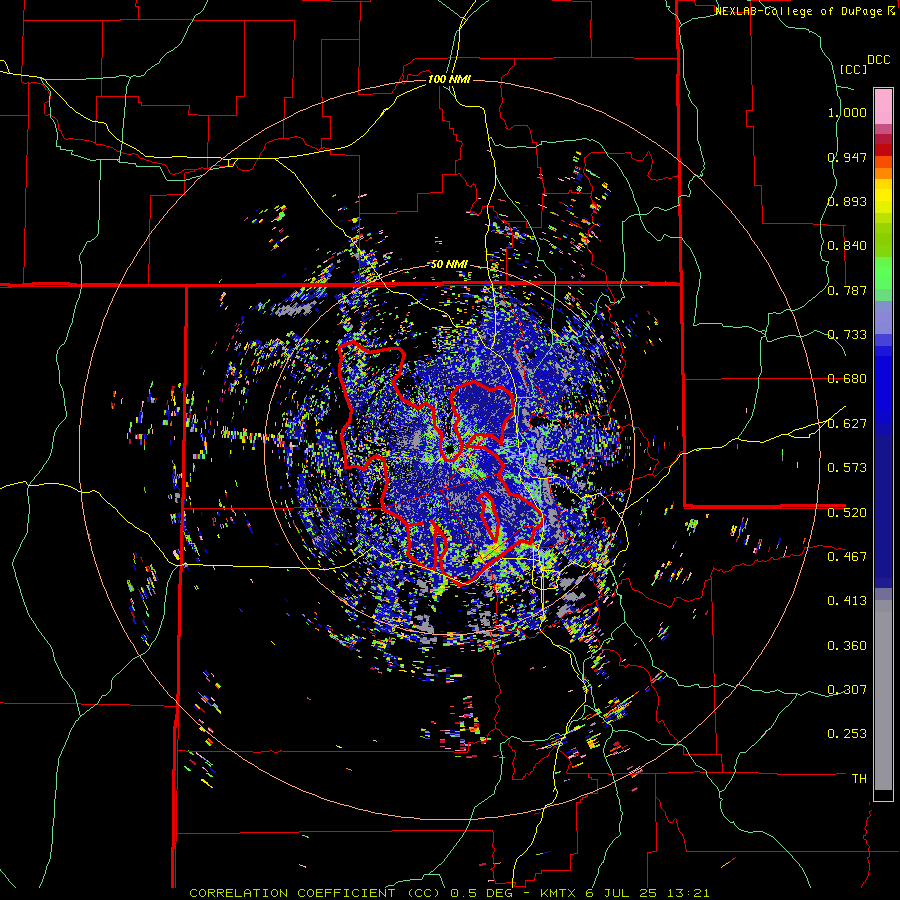Viewport: 900px width, 900px height.
Task: Select the 0.733 scale value
Action: click(847, 335)
